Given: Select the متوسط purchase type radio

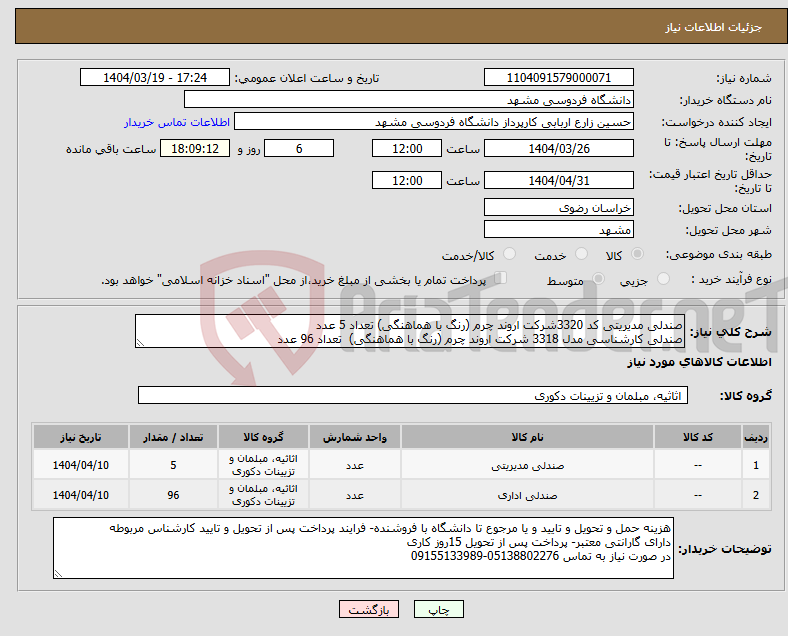Looking at the screenshot, I should tap(598, 279).
